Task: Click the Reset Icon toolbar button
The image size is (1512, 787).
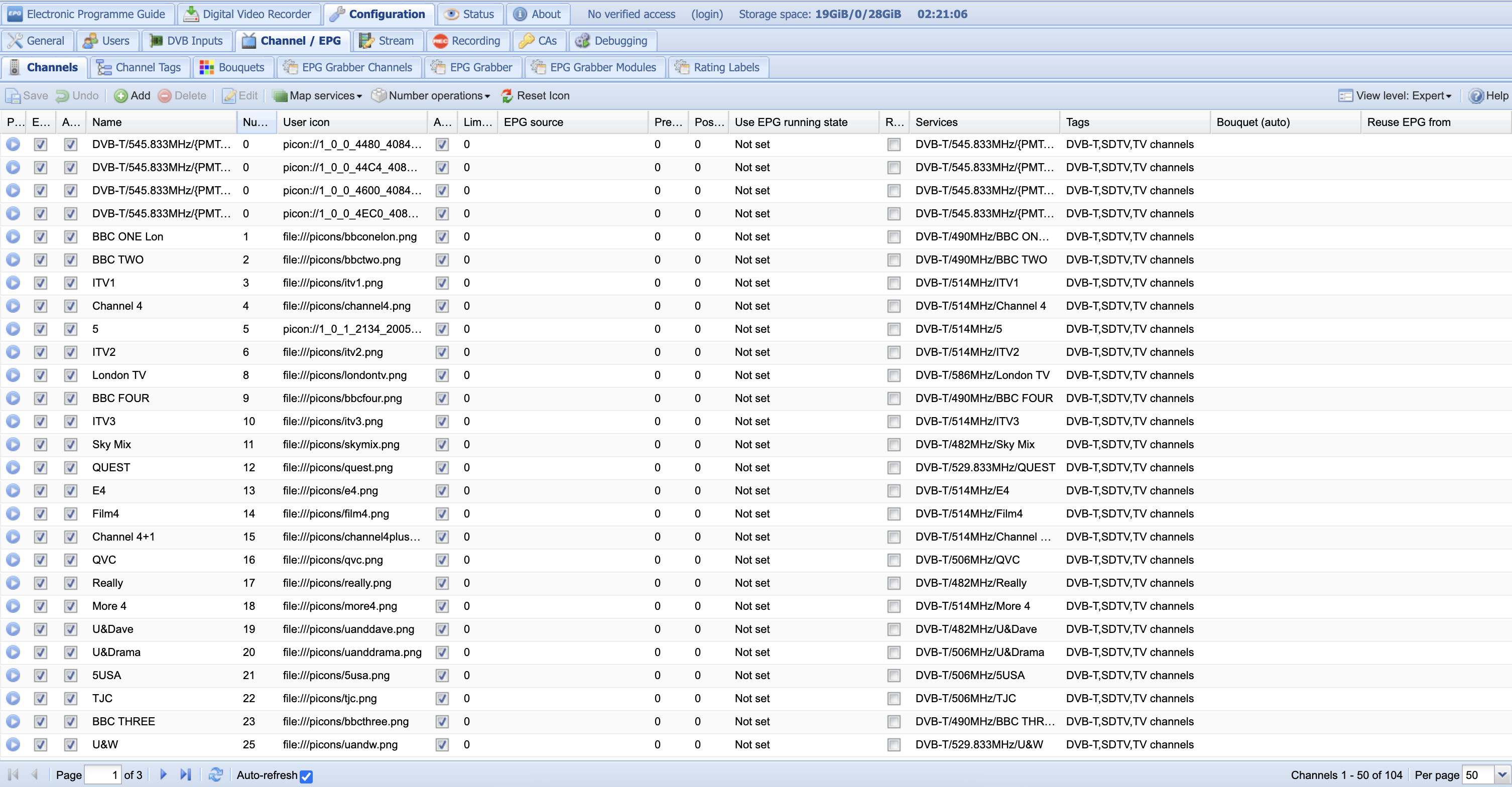Action: click(x=535, y=96)
